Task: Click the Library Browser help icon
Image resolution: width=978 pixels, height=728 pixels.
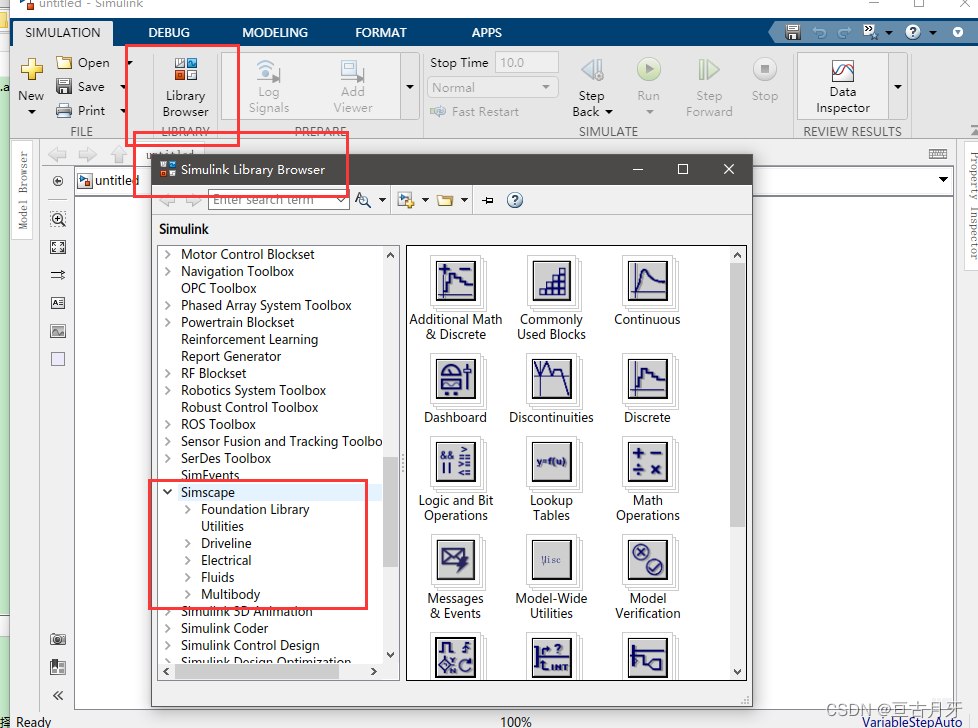Action: coord(515,200)
